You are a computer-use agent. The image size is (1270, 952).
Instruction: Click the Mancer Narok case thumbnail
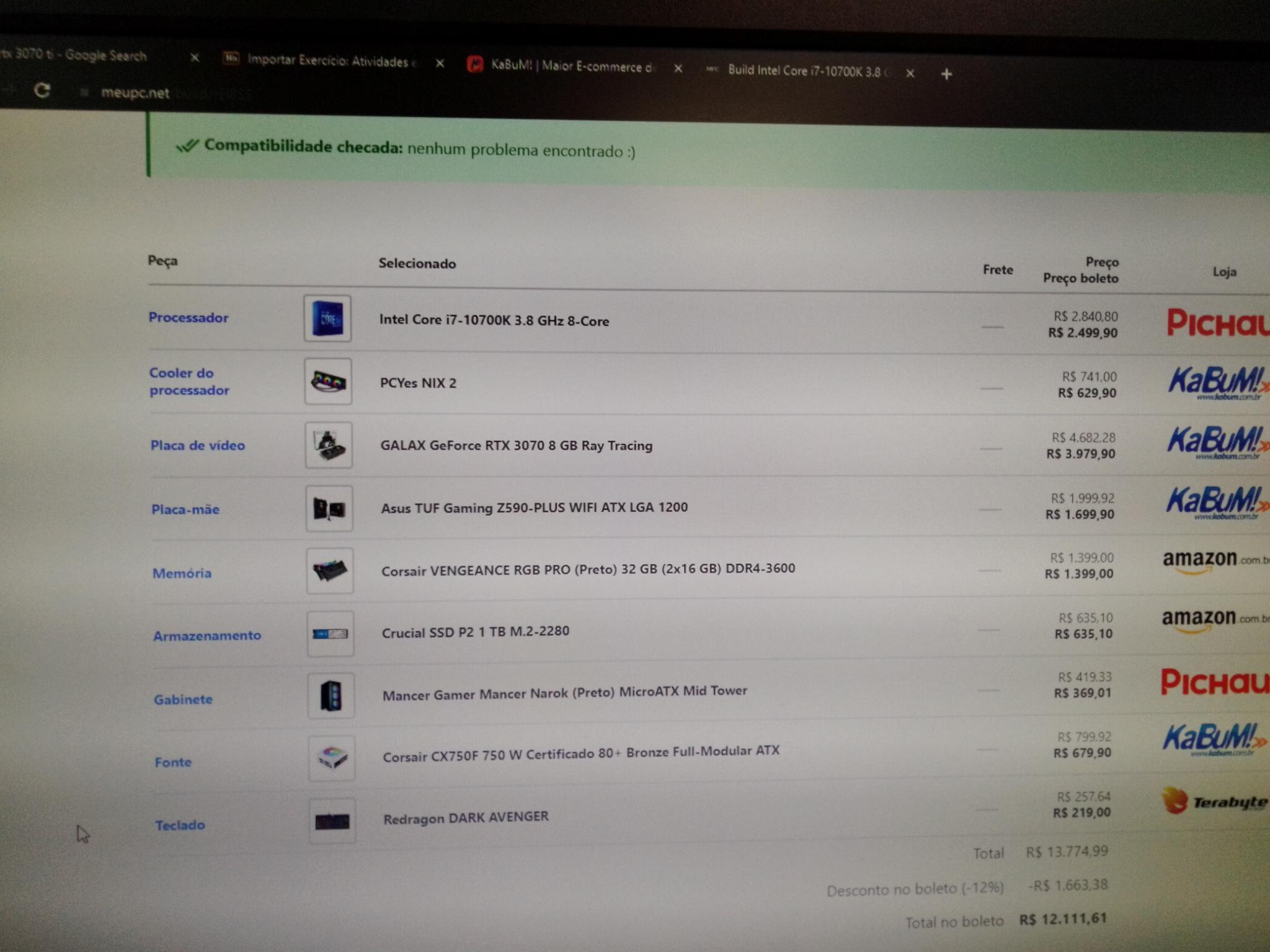pos(331,695)
